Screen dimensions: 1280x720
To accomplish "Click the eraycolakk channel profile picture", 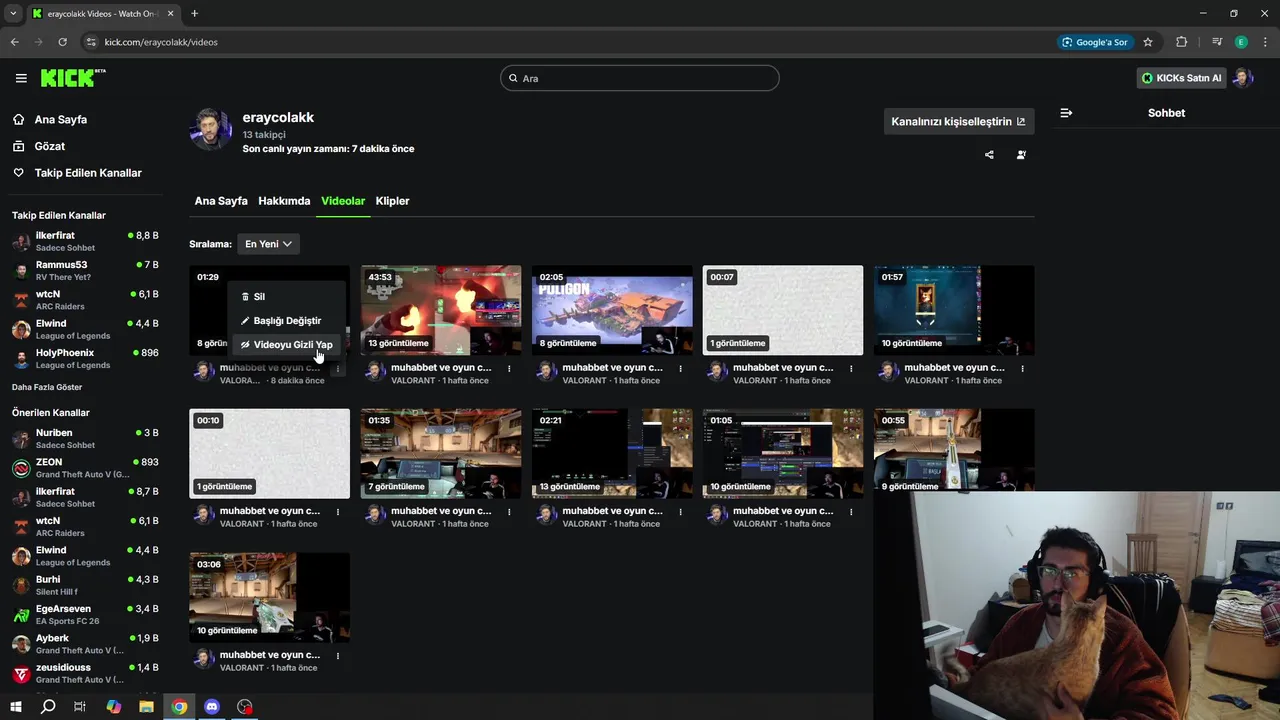I will point(211,129).
